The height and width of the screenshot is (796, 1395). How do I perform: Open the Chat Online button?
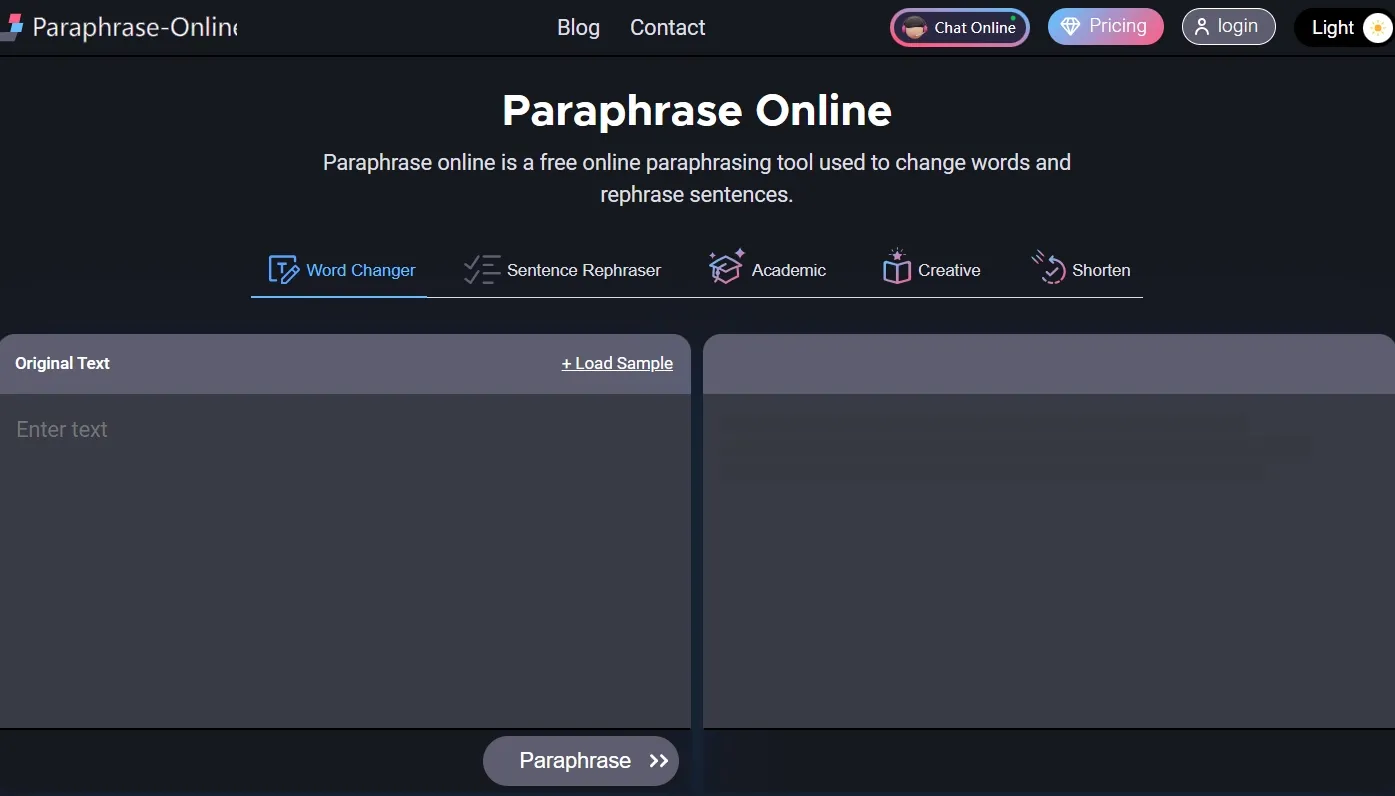pyautogui.click(x=960, y=28)
